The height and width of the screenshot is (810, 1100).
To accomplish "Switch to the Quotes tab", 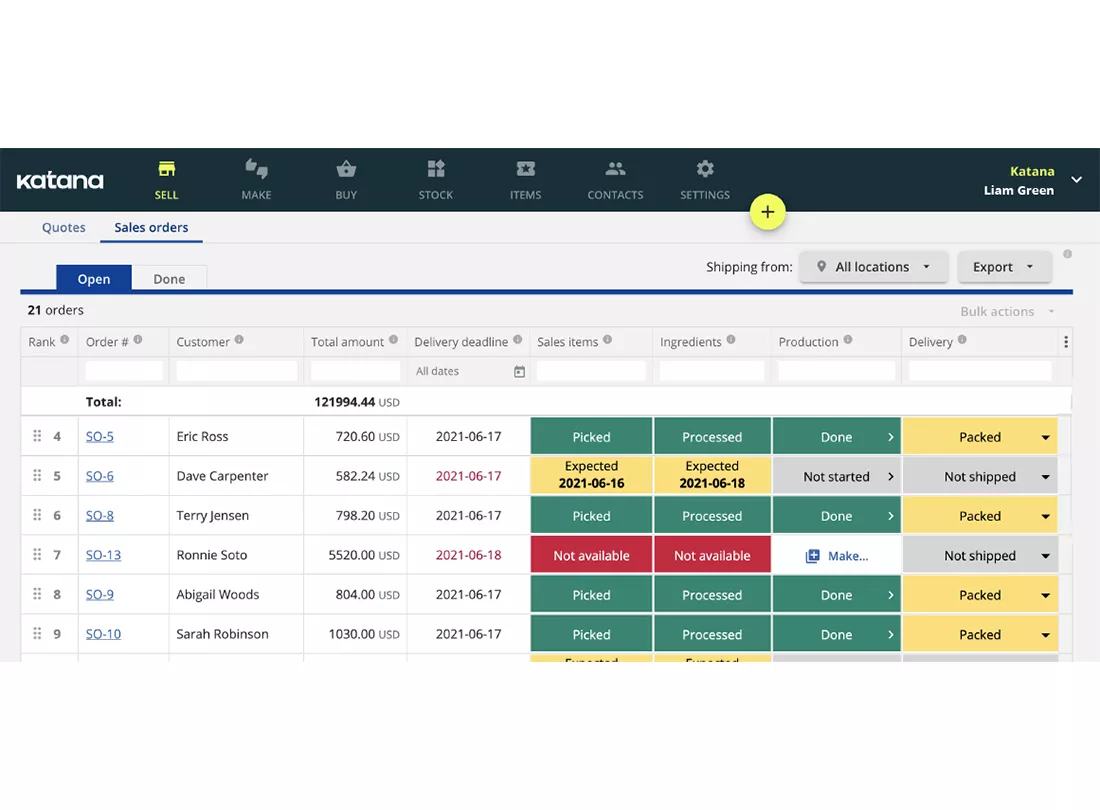I will [x=64, y=227].
